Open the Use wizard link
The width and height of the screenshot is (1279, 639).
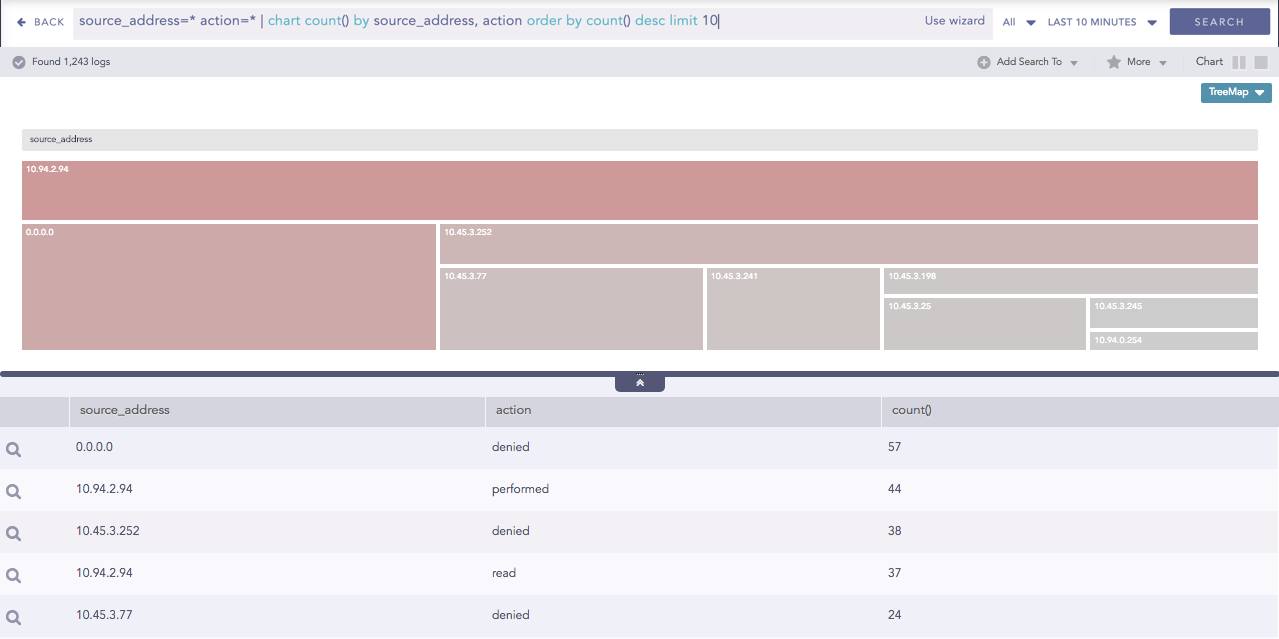click(x=953, y=20)
